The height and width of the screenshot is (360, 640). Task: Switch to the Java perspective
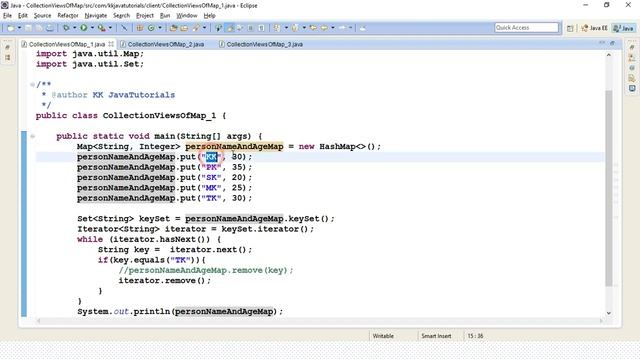(624, 28)
